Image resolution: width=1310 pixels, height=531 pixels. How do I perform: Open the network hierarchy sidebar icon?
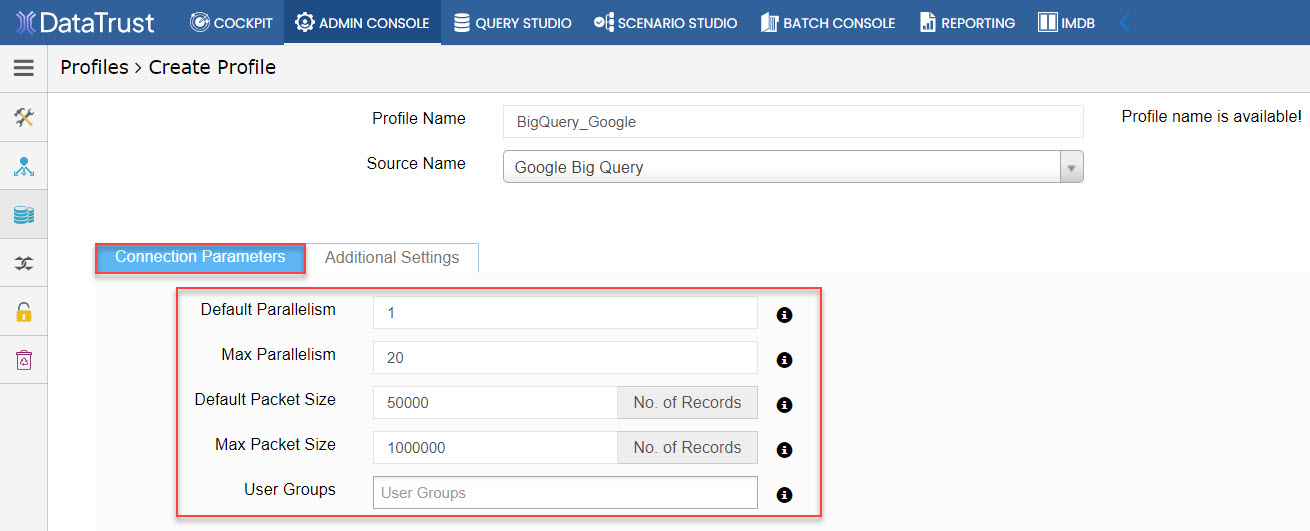click(24, 166)
